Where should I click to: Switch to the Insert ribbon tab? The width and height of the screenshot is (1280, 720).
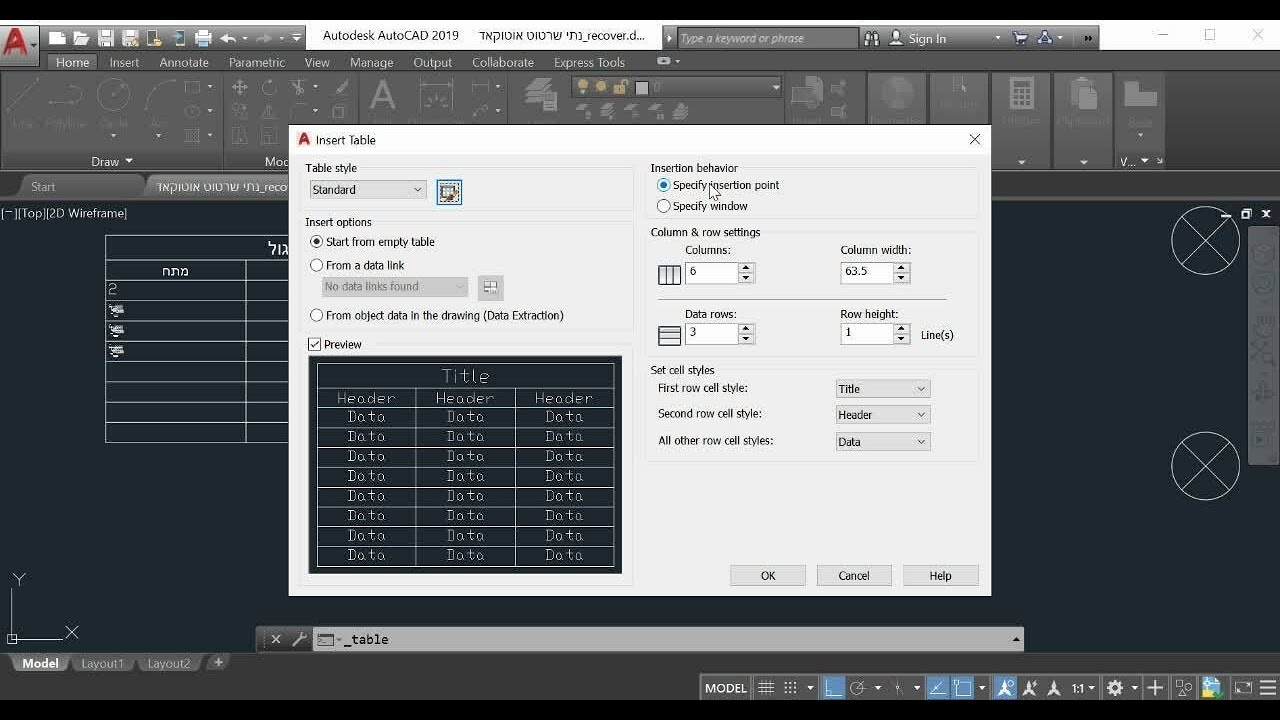(124, 62)
